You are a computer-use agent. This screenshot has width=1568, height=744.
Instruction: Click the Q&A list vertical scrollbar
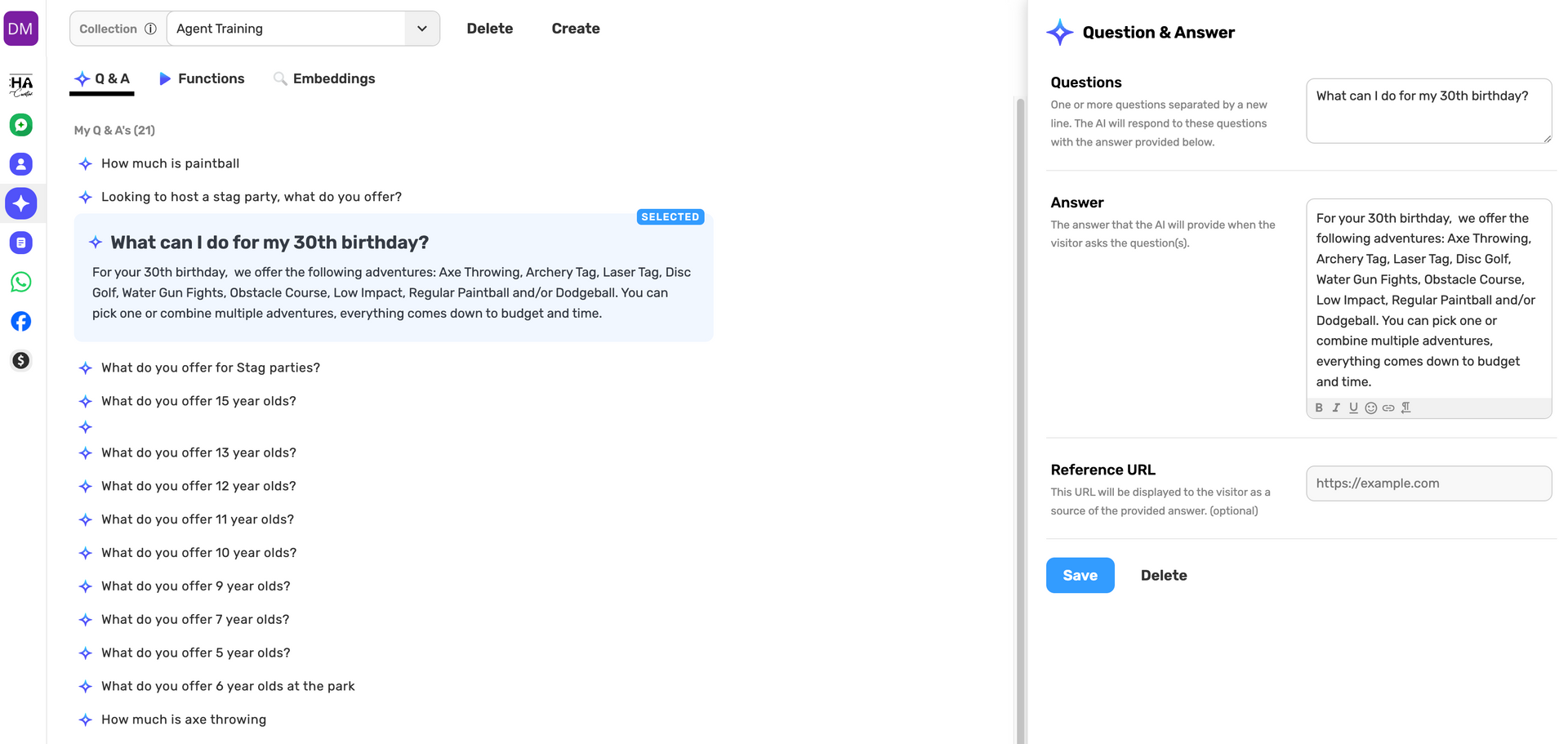pos(1019,408)
